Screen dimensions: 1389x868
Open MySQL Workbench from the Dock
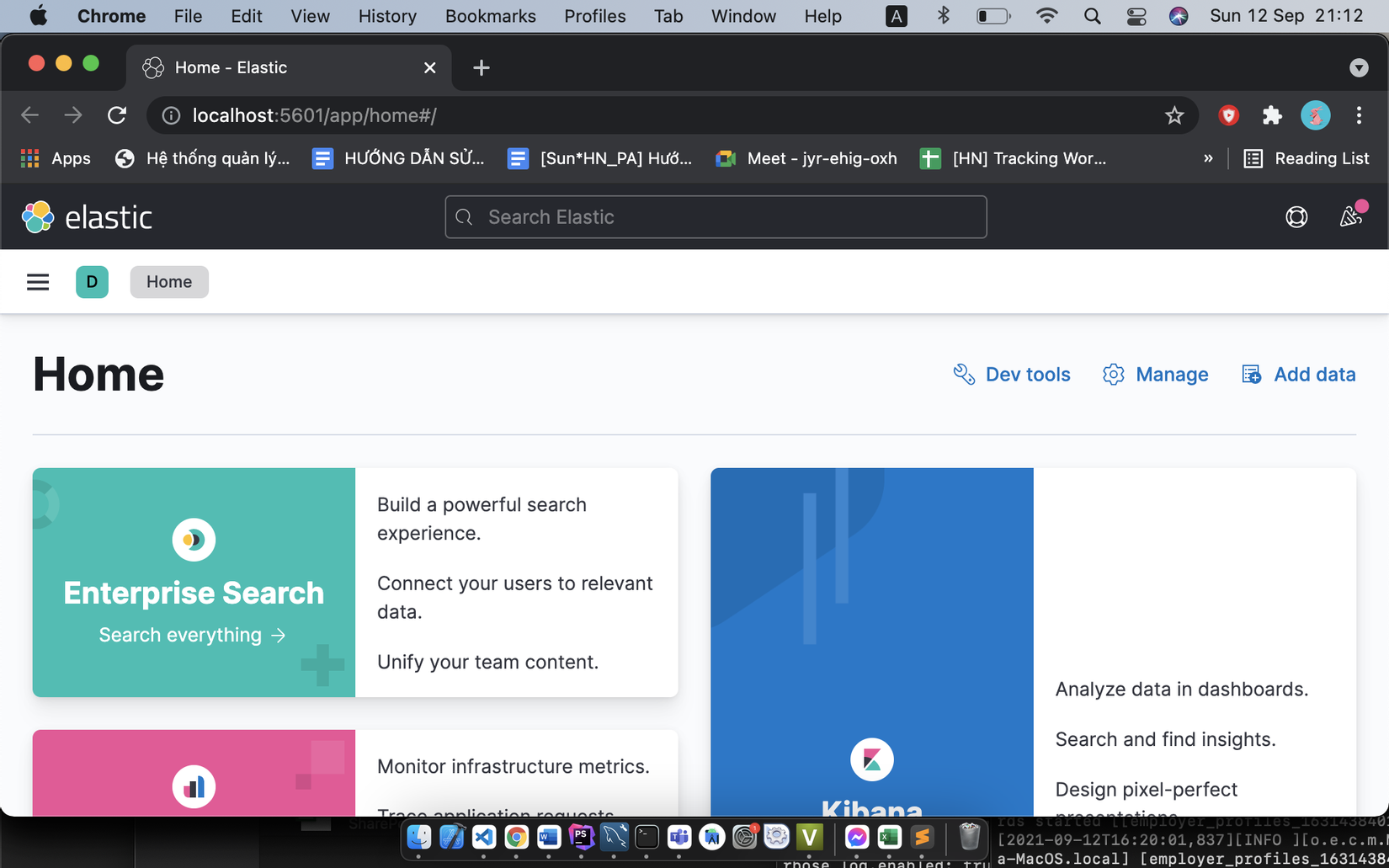(x=615, y=837)
